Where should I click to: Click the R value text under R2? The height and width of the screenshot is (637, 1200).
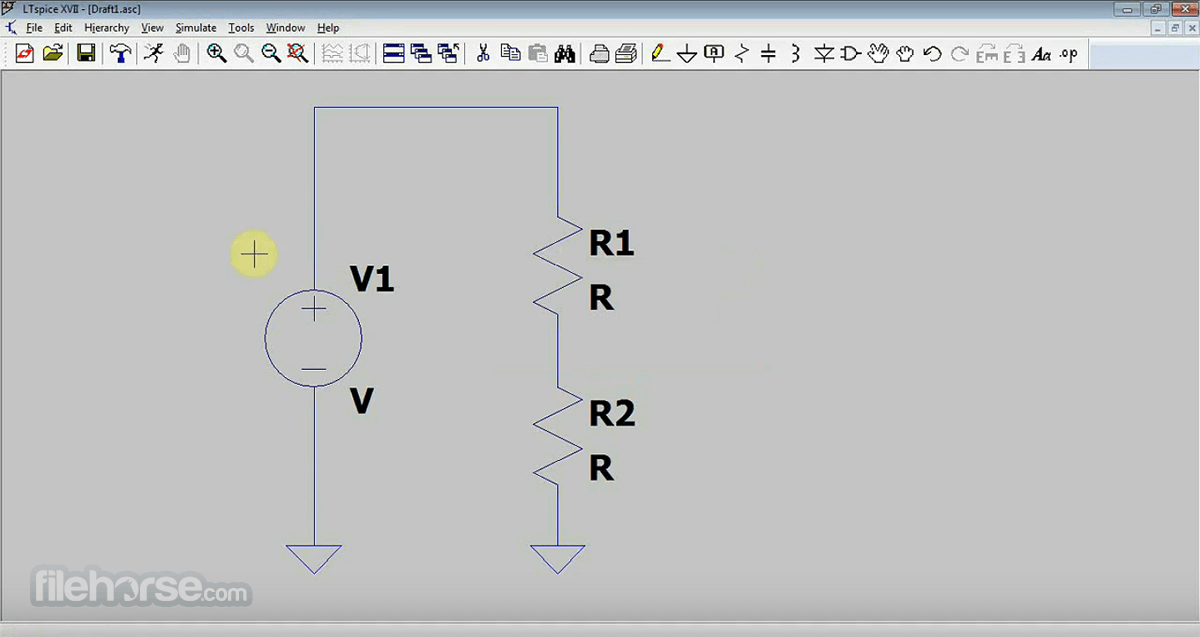tap(601, 467)
